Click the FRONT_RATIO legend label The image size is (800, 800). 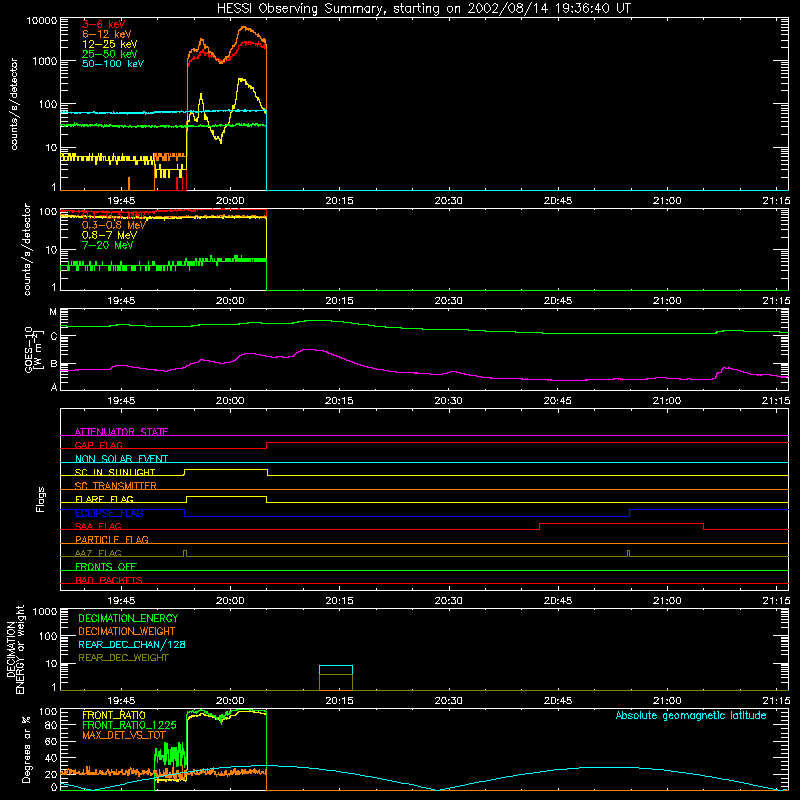[114, 715]
